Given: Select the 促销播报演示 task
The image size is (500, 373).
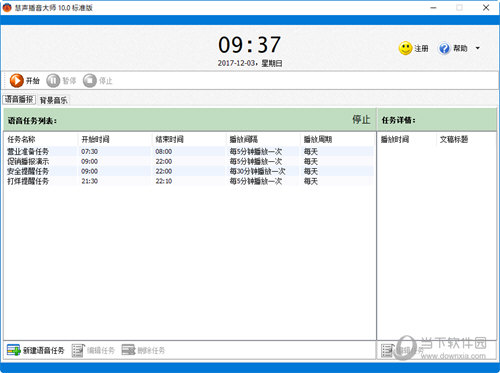Looking at the screenshot, I should tap(189, 161).
